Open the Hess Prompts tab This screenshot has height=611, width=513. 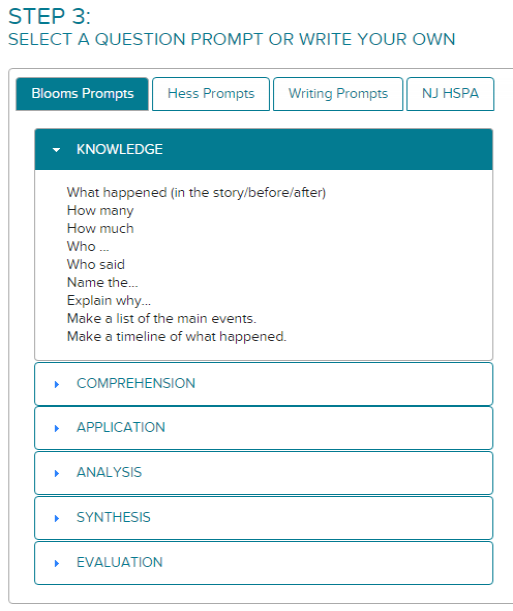tap(211, 94)
